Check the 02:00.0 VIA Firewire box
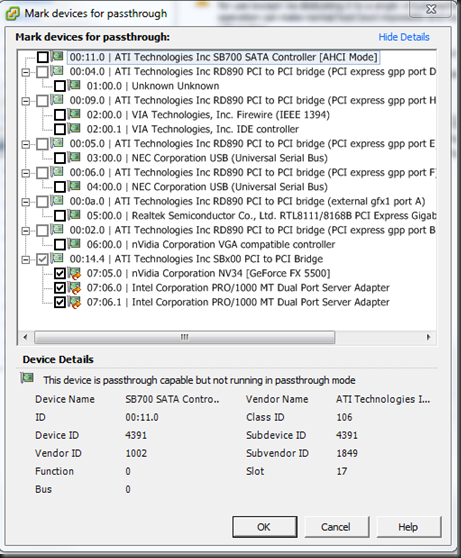The width and height of the screenshot is (461, 558). [60, 115]
